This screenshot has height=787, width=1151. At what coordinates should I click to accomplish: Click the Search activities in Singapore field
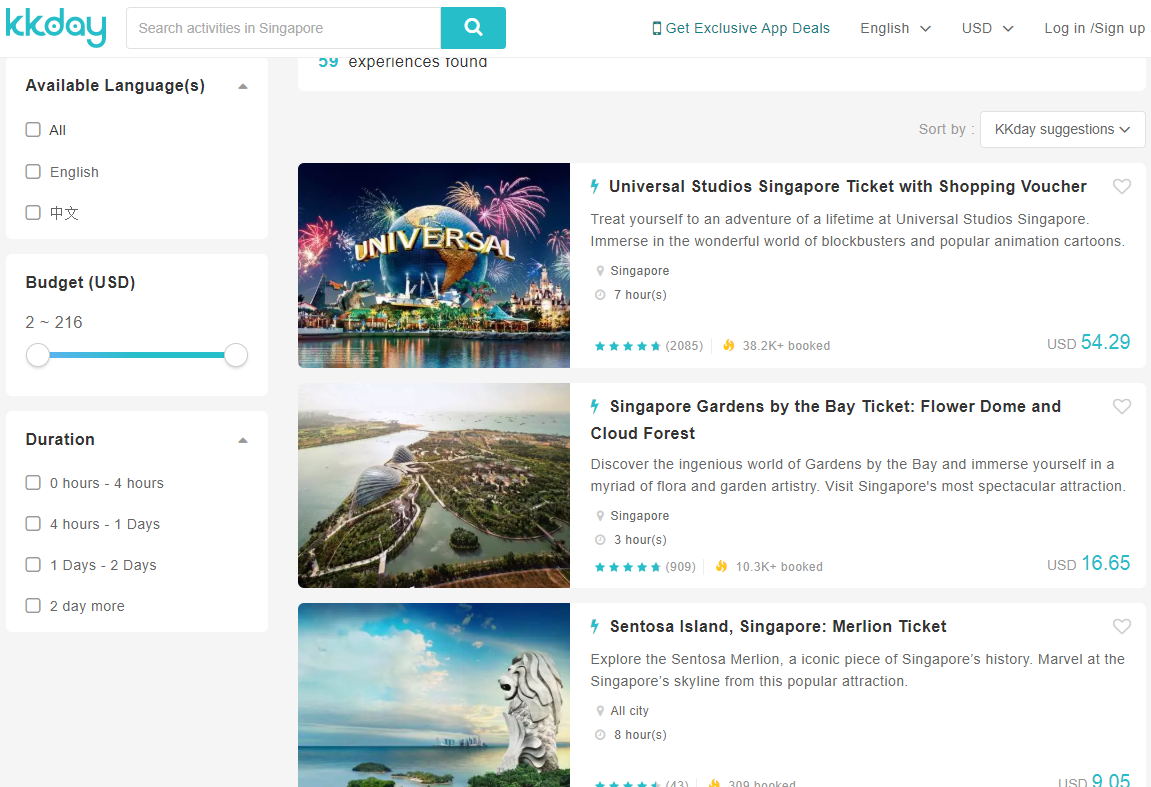coord(283,28)
